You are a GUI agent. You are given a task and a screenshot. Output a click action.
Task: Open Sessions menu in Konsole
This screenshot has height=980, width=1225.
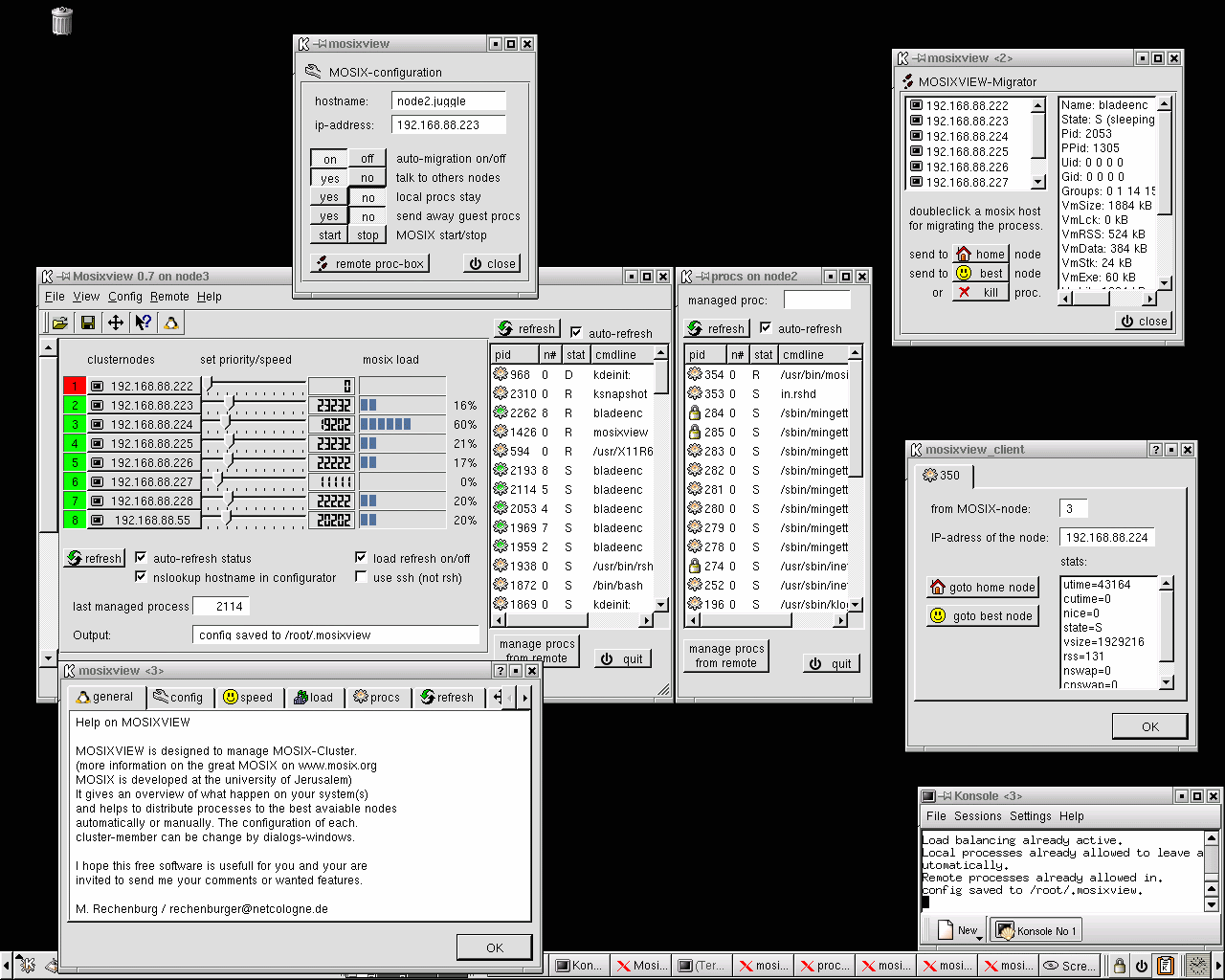coord(977,816)
